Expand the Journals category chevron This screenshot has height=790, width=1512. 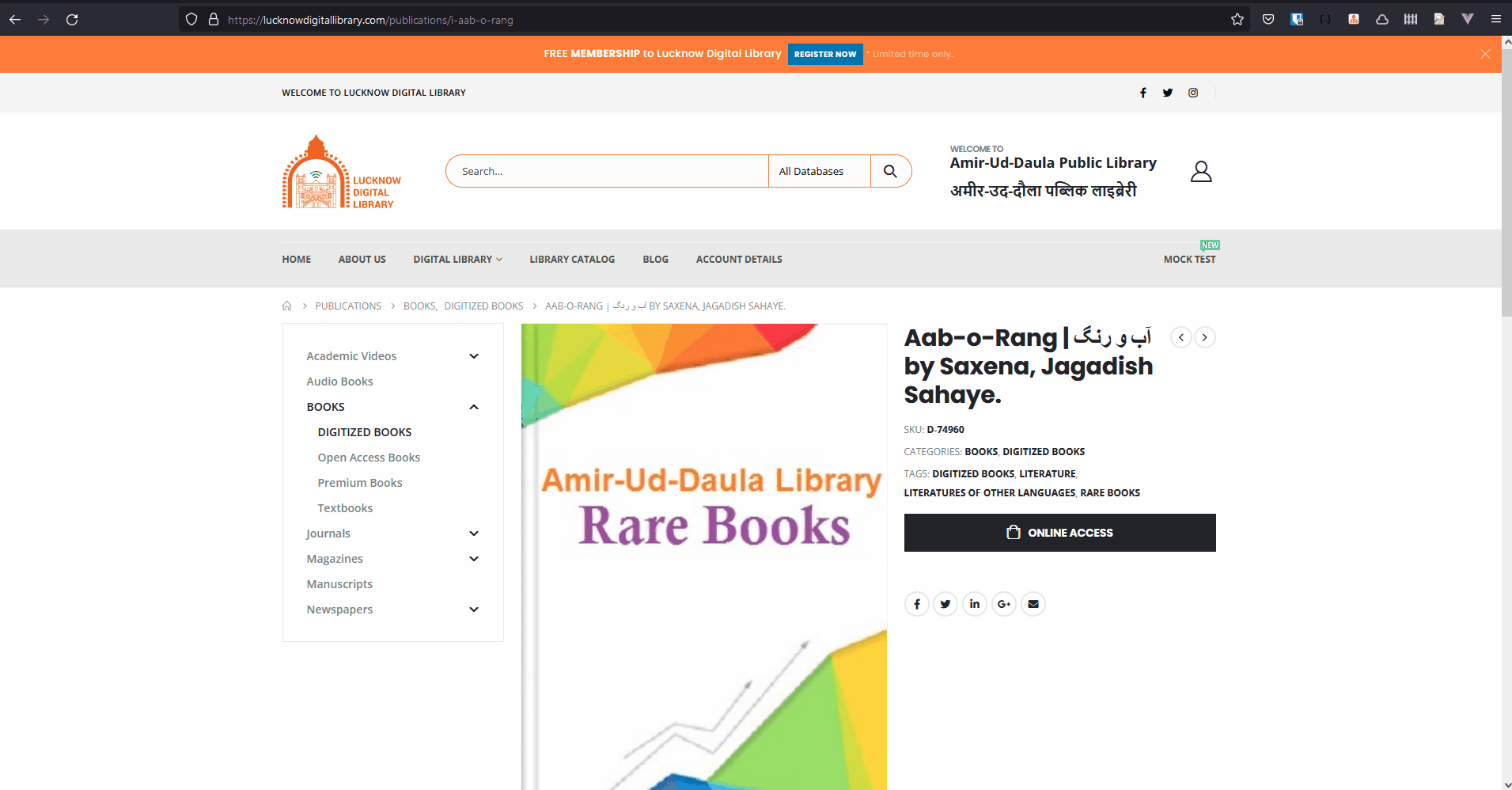(x=474, y=534)
